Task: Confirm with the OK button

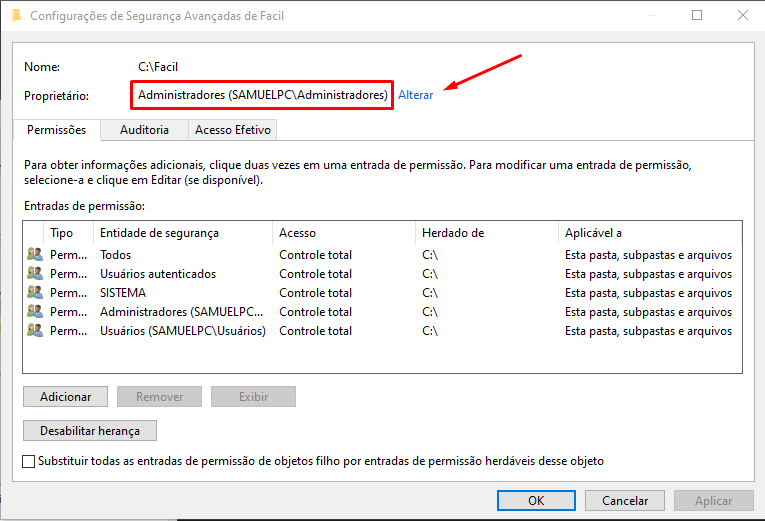Action: point(536,500)
